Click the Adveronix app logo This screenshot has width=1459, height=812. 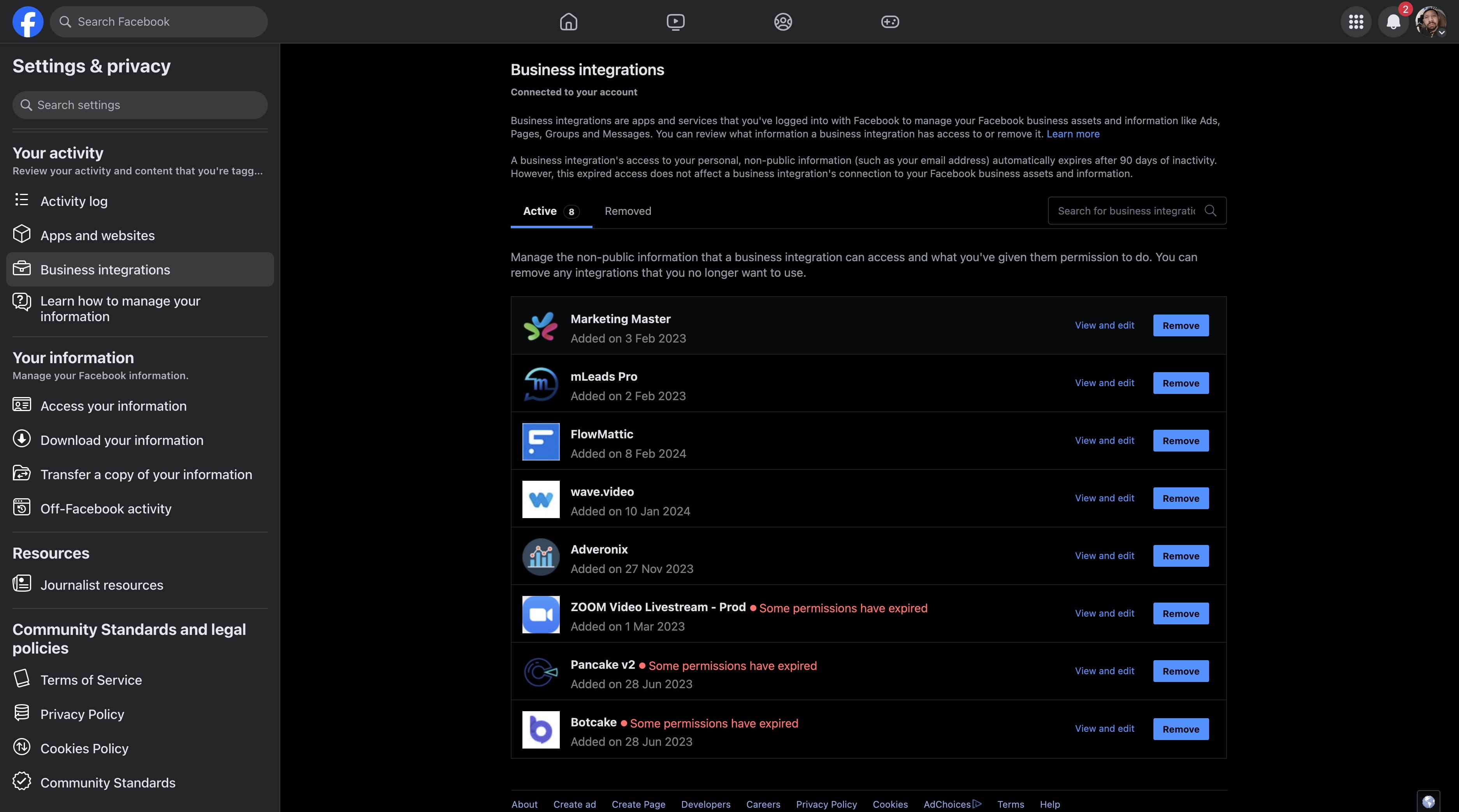coord(540,557)
